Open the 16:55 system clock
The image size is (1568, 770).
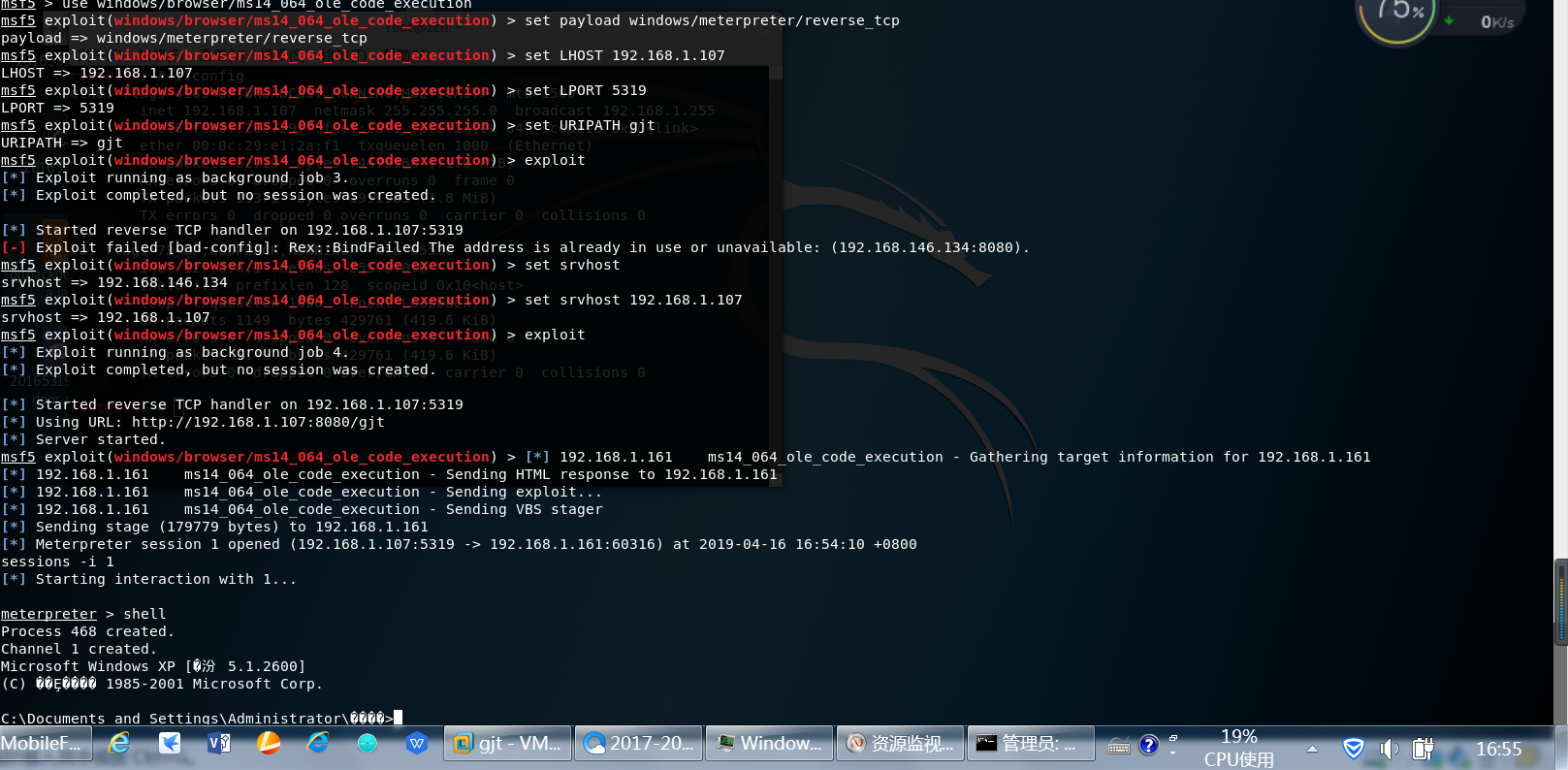[x=1498, y=749]
